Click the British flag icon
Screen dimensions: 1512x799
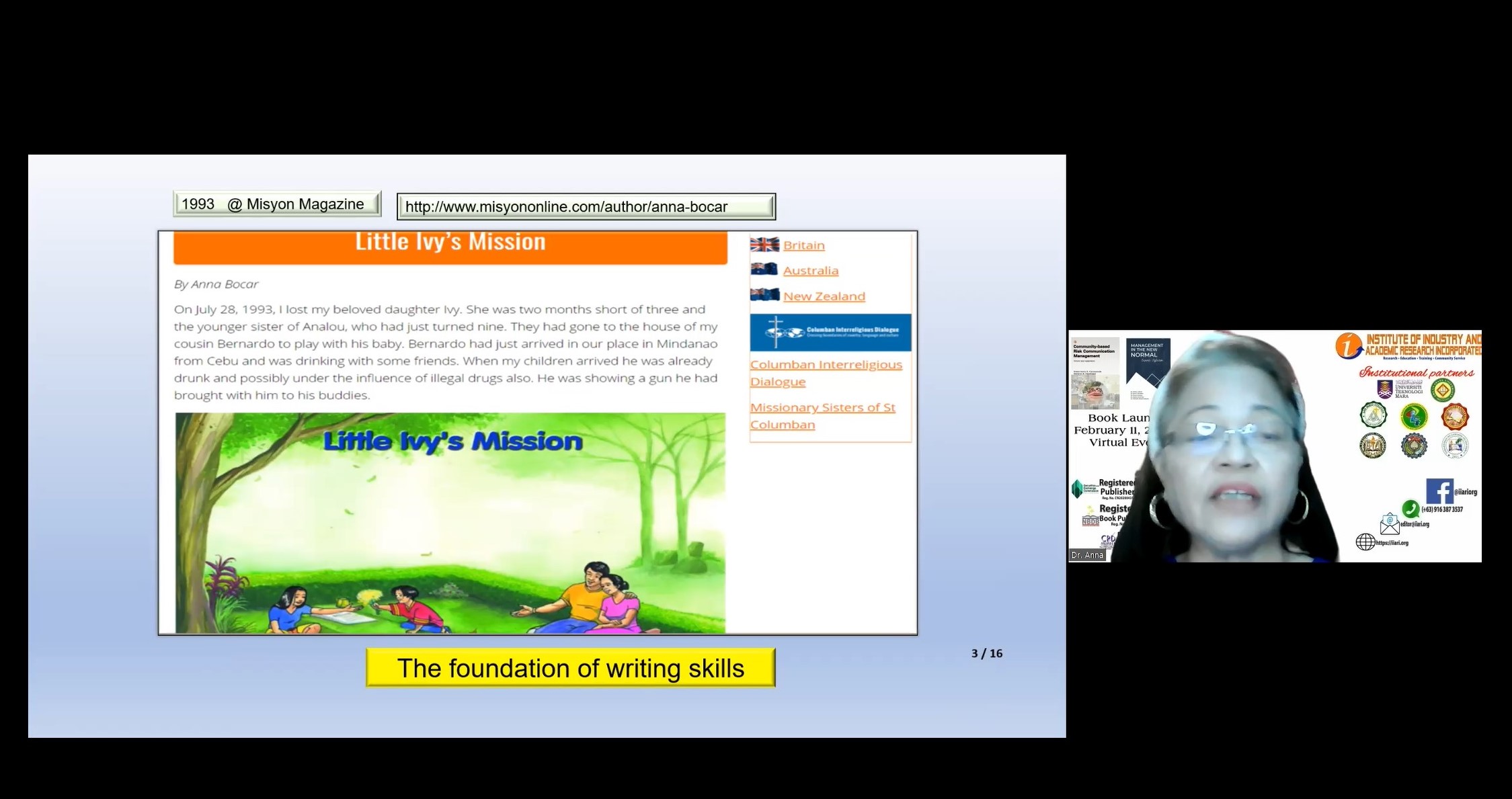coord(764,245)
